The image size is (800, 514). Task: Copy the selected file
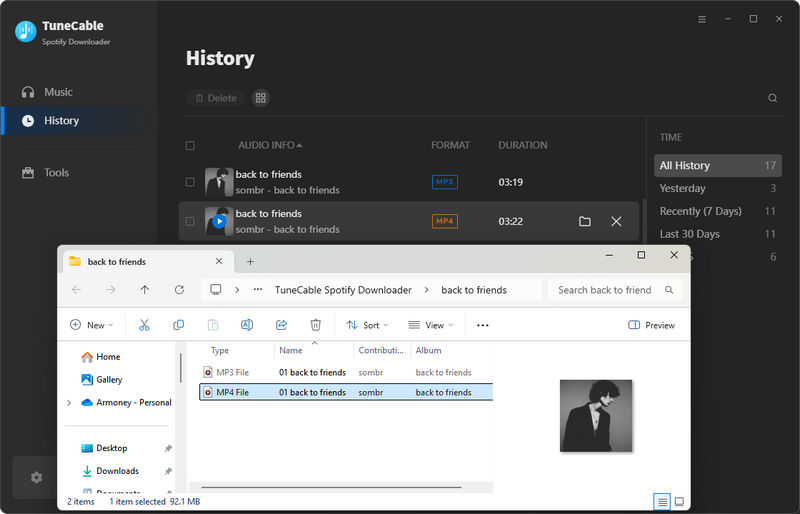coord(179,325)
